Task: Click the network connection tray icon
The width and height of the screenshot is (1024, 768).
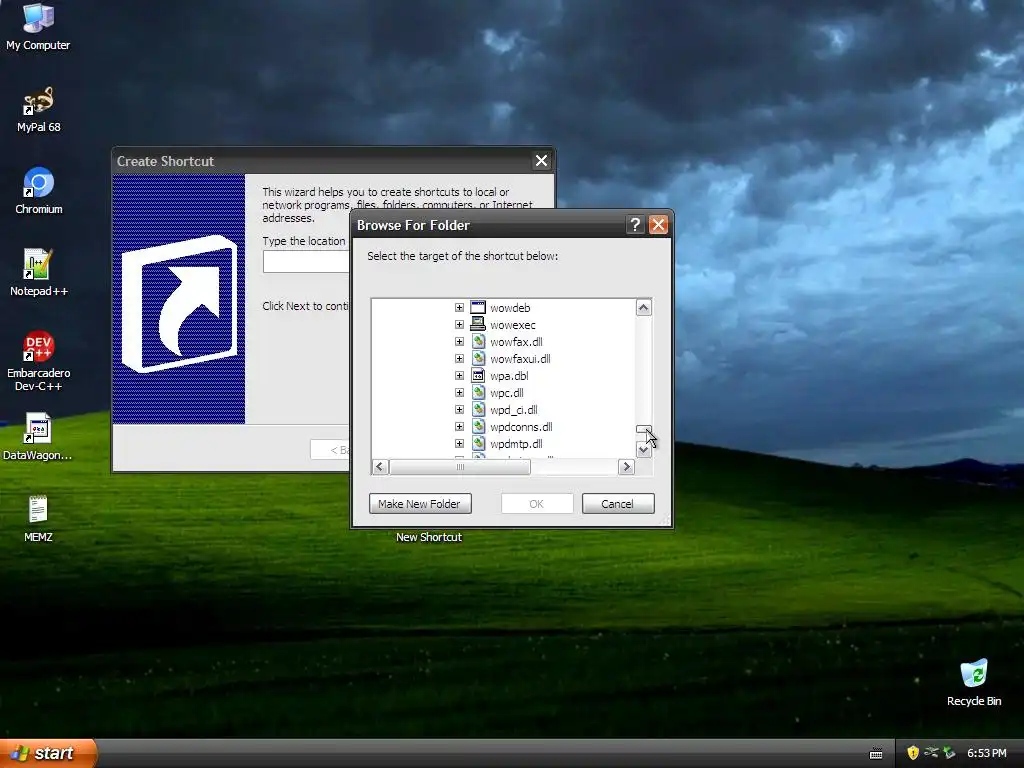Action: point(931,753)
